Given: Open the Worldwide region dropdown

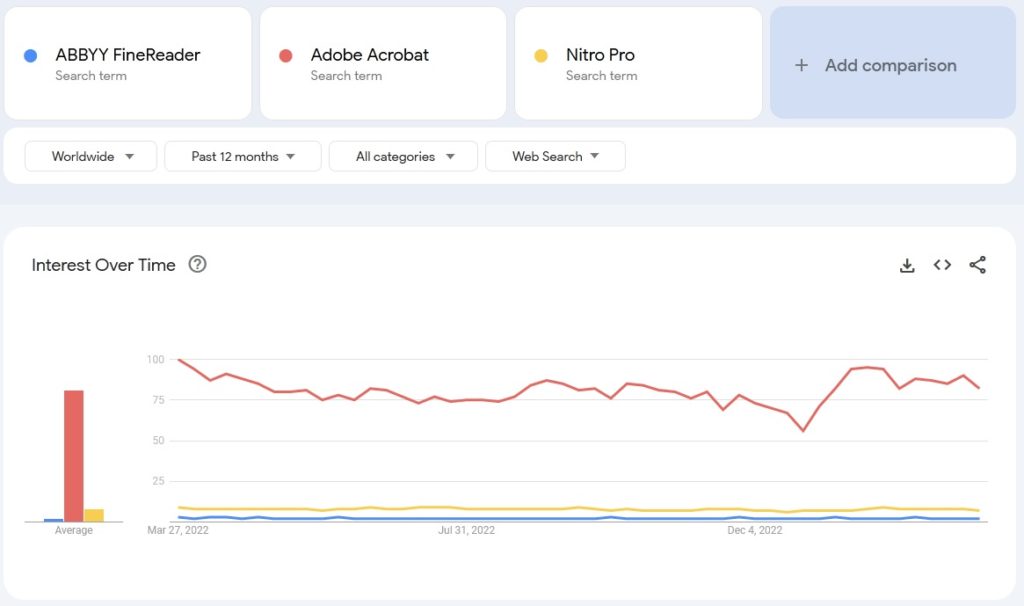Looking at the screenshot, I should [91, 156].
